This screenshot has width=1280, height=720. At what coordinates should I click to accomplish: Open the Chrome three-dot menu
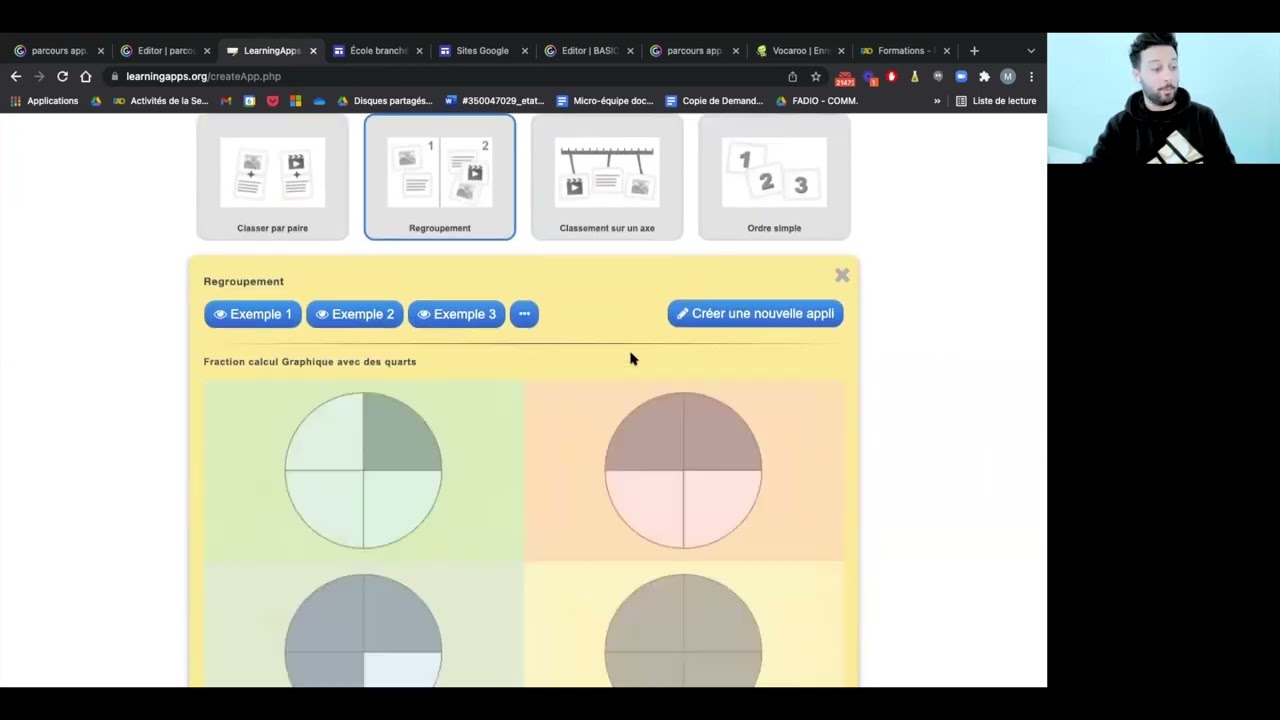click(1031, 76)
